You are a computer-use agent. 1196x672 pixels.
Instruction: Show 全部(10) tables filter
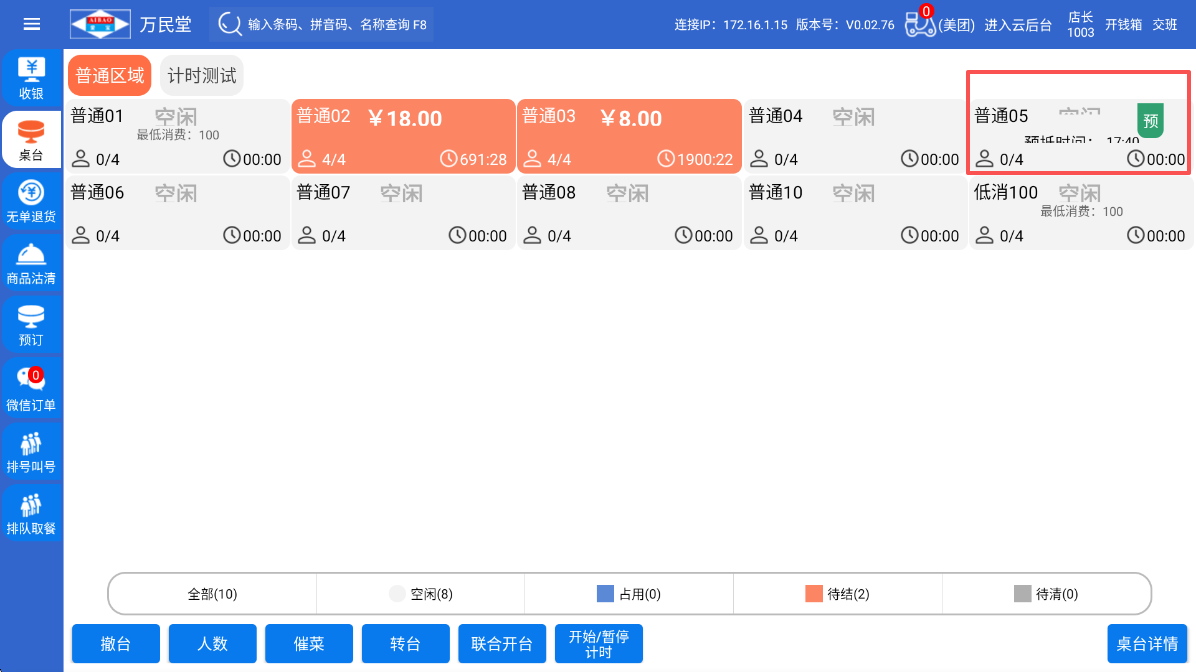(212, 594)
